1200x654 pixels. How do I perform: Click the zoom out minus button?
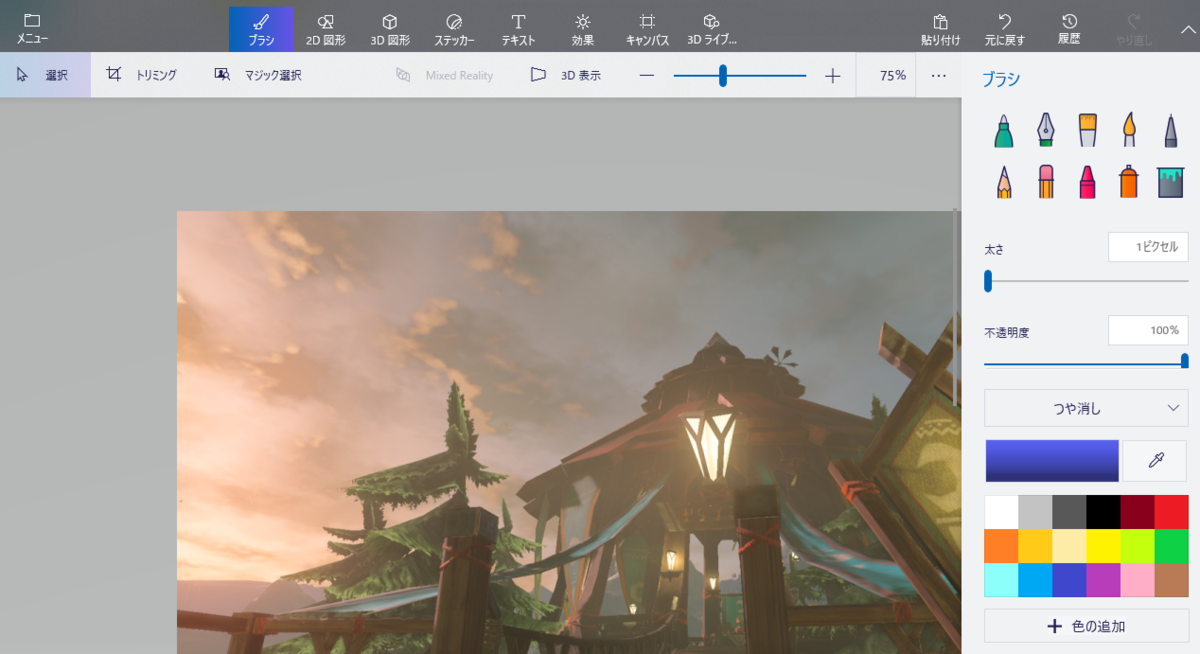pyautogui.click(x=647, y=75)
